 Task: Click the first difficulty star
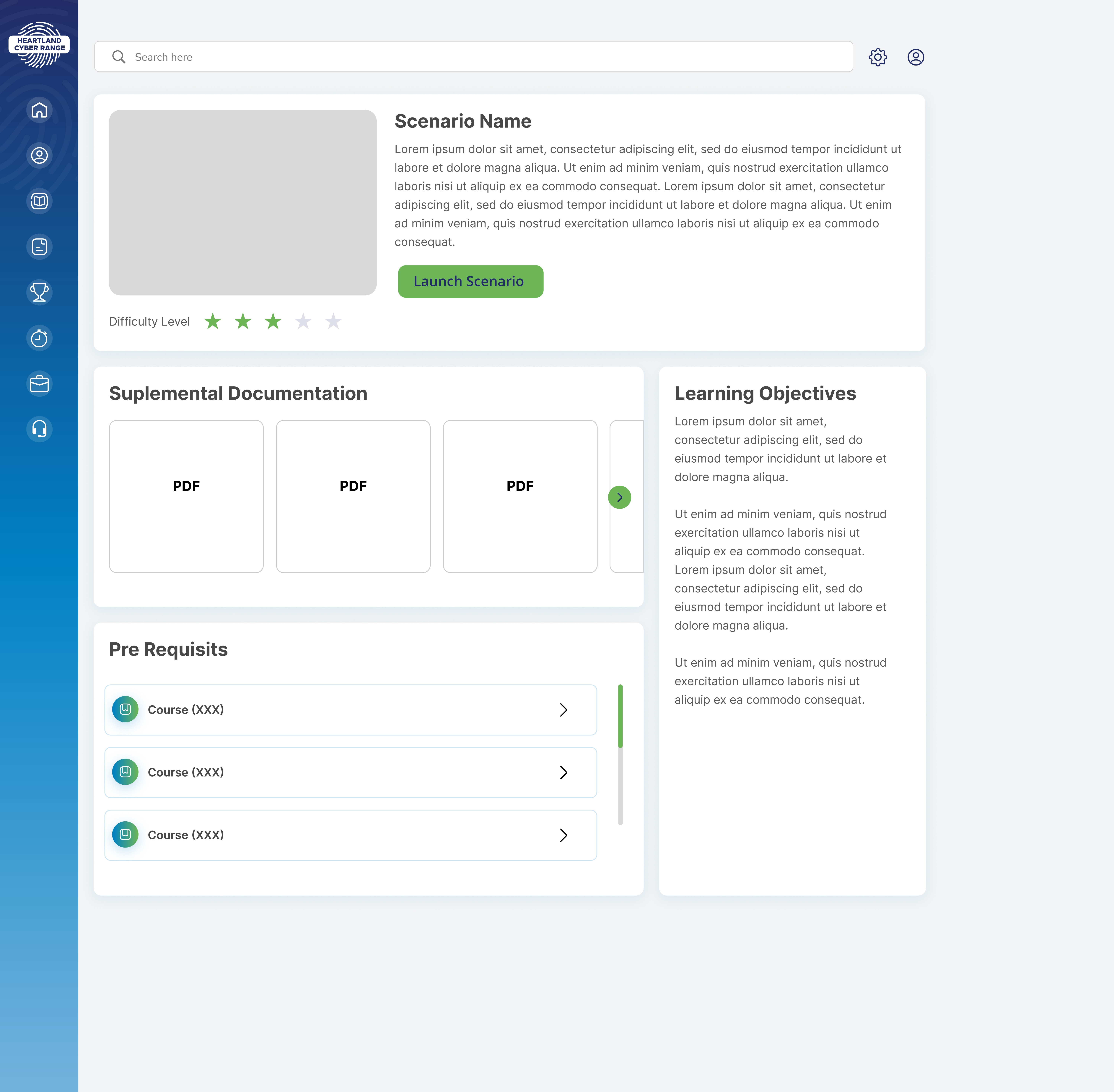point(213,321)
